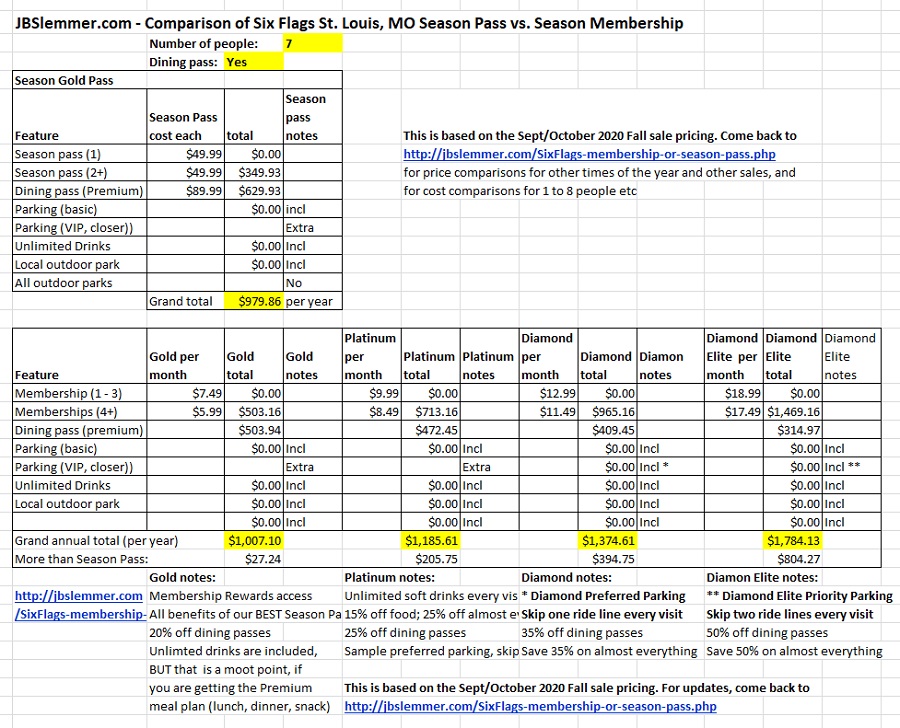Select the $17.49 Diamond Elite per month cell

[734, 412]
